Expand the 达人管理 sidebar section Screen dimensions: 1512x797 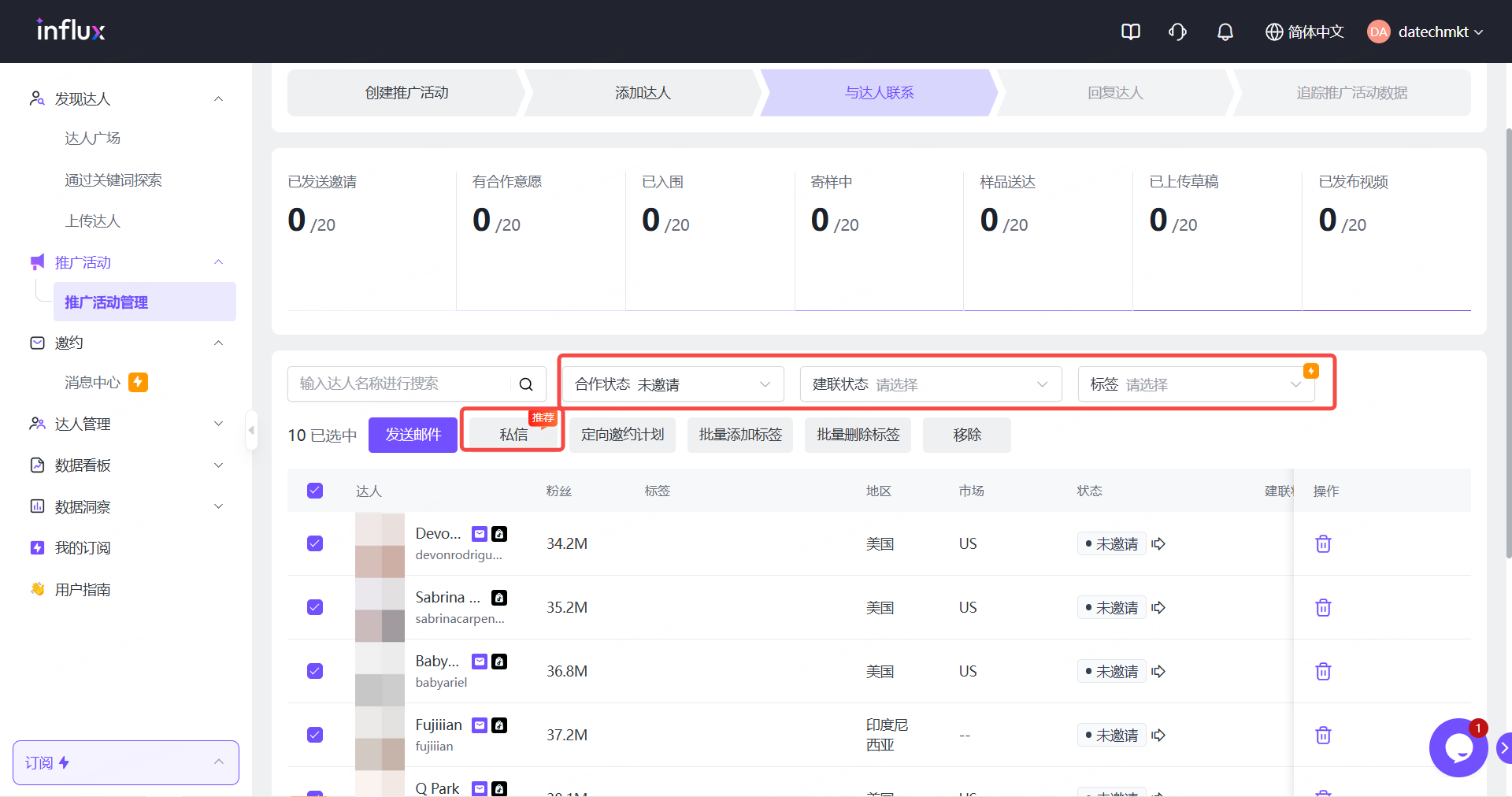(126, 424)
